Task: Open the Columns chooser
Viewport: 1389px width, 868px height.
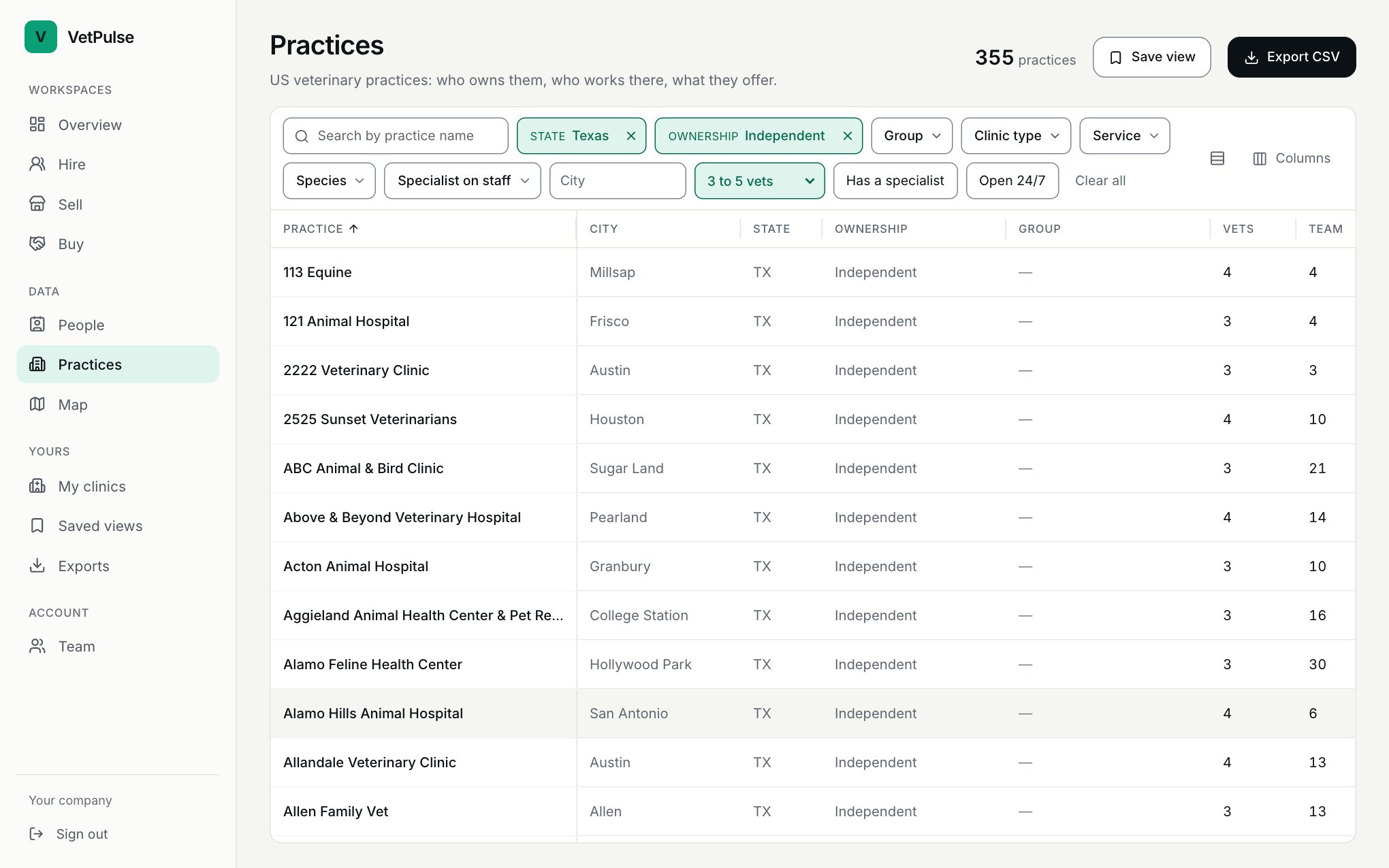Action: (x=1292, y=159)
